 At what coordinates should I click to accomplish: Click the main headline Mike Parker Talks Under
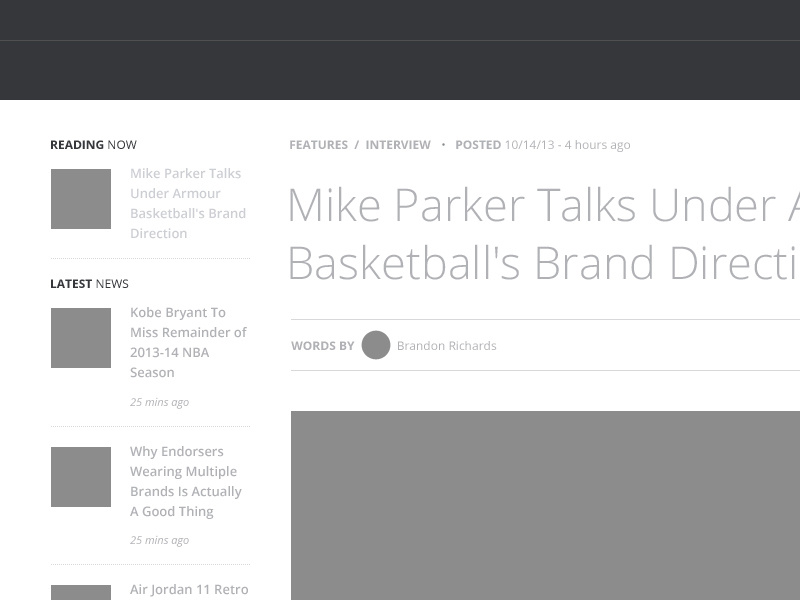543,234
